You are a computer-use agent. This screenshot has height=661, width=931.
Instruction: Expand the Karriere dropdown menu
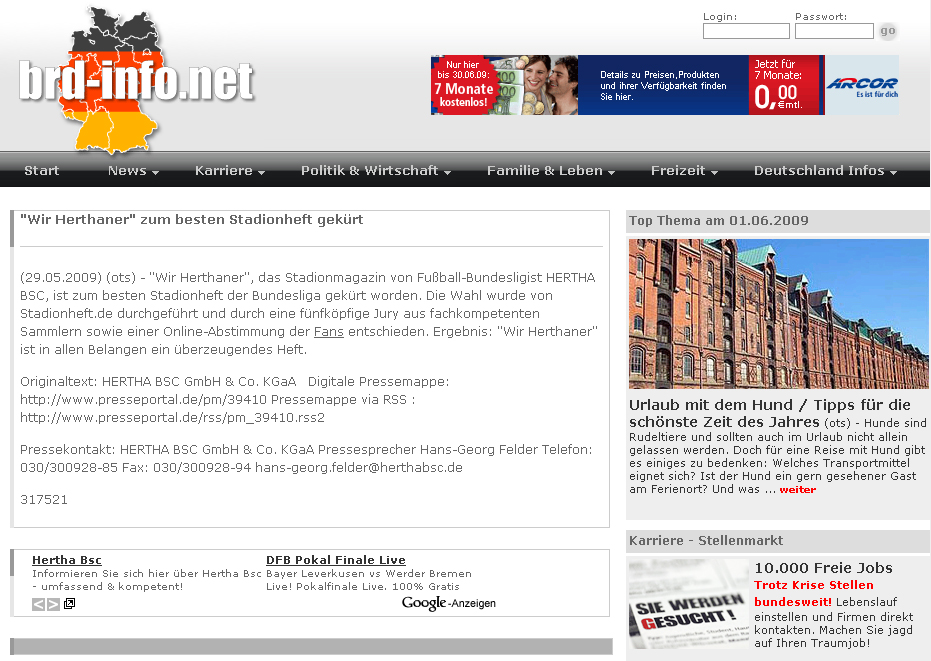click(229, 171)
